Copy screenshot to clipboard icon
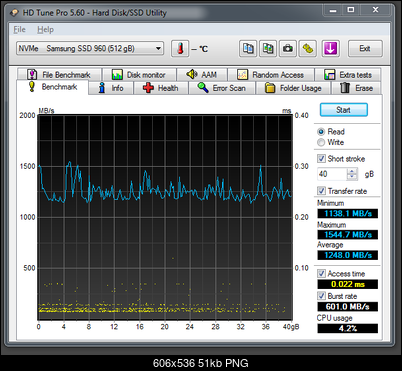Viewport: 402px width, 371px height. coord(268,49)
